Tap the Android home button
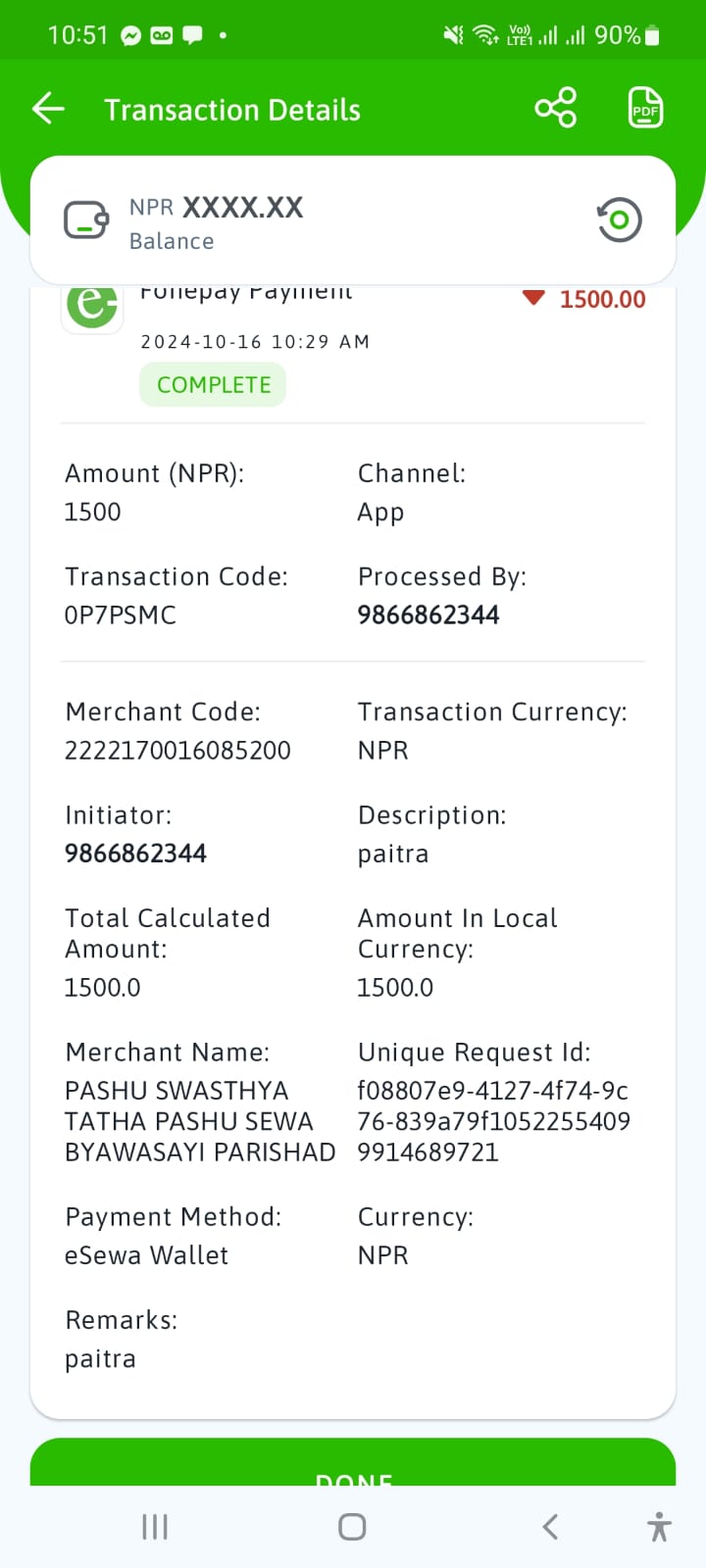The width and height of the screenshot is (706, 1568). coord(352,1526)
